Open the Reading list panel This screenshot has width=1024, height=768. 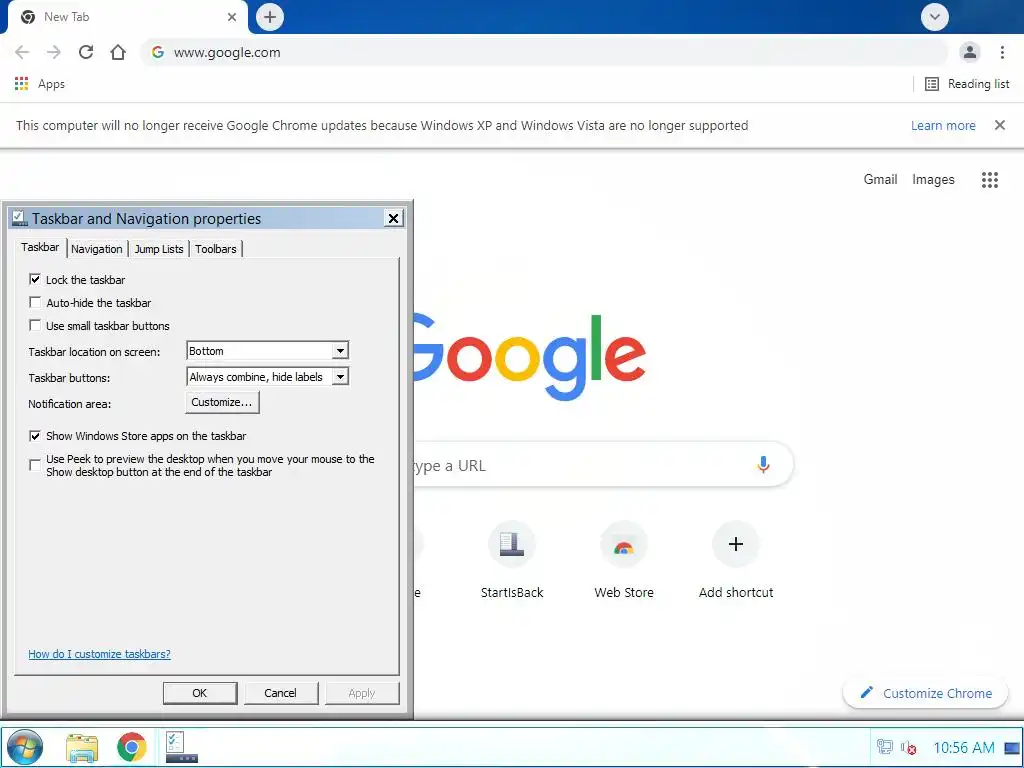[x=967, y=84]
